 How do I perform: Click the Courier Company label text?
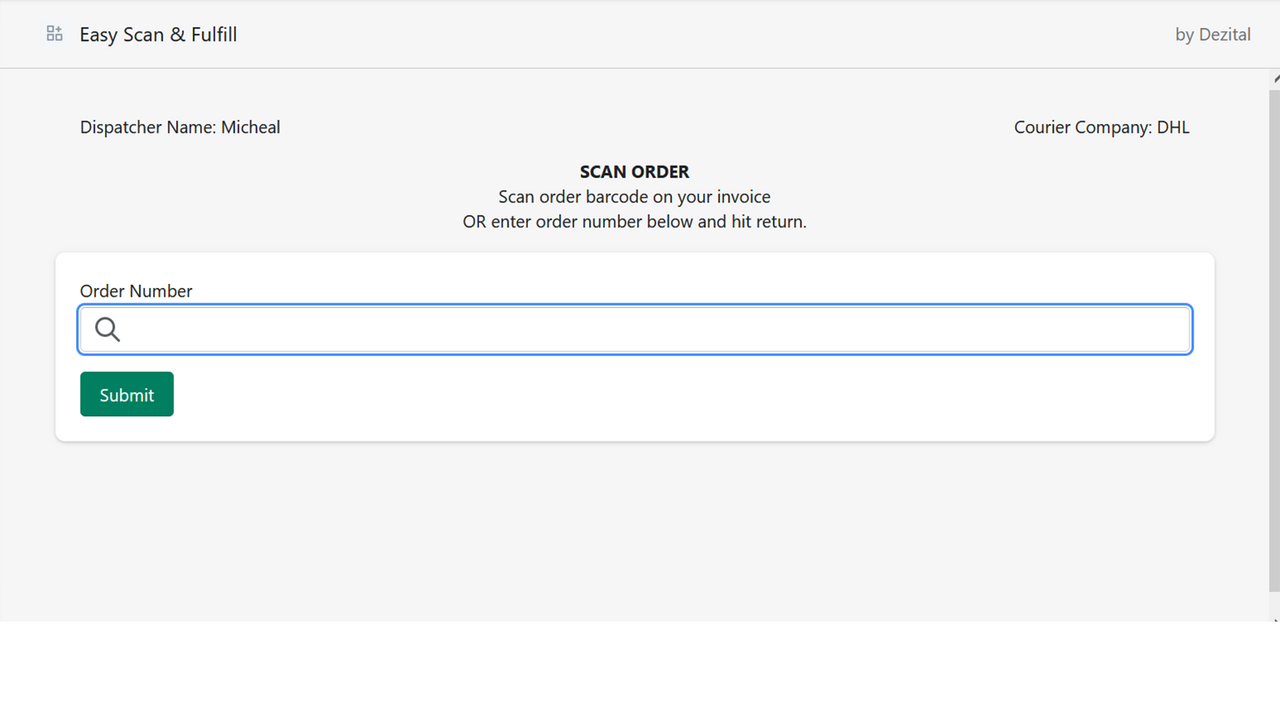pyautogui.click(x=1083, y=127)
